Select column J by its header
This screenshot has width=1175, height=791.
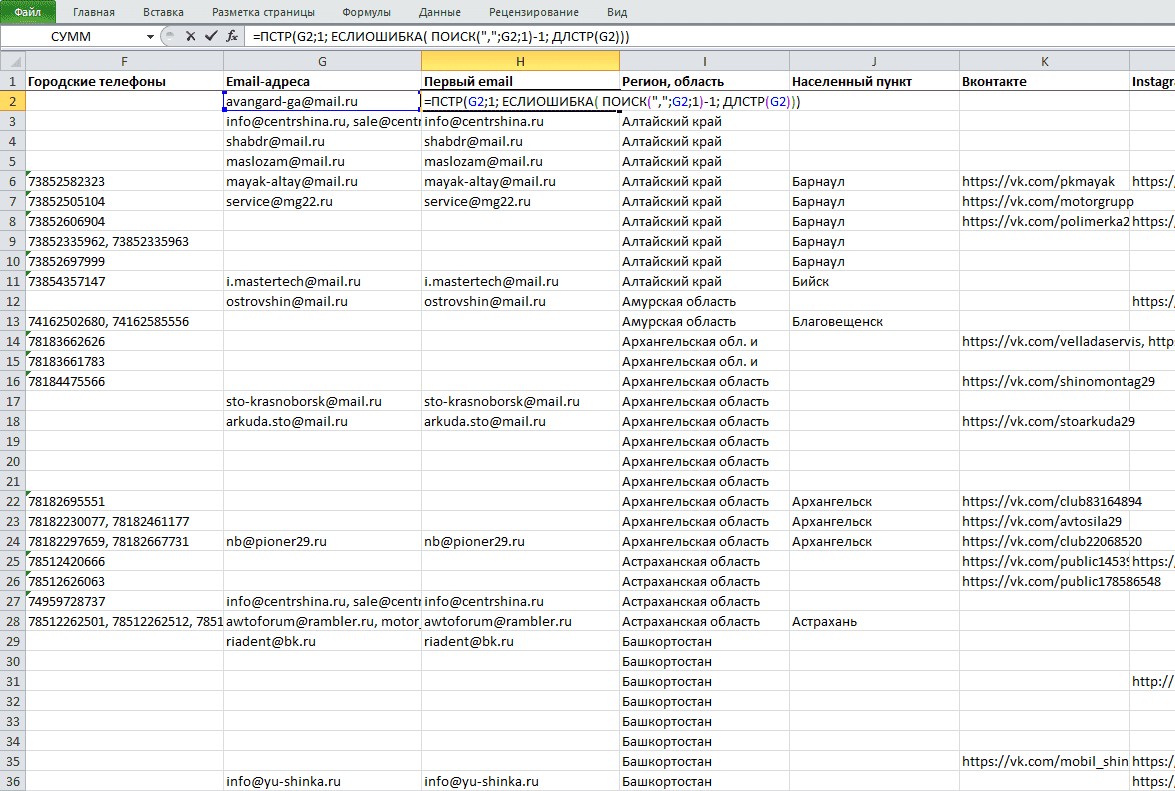click(x=875, y=61)
